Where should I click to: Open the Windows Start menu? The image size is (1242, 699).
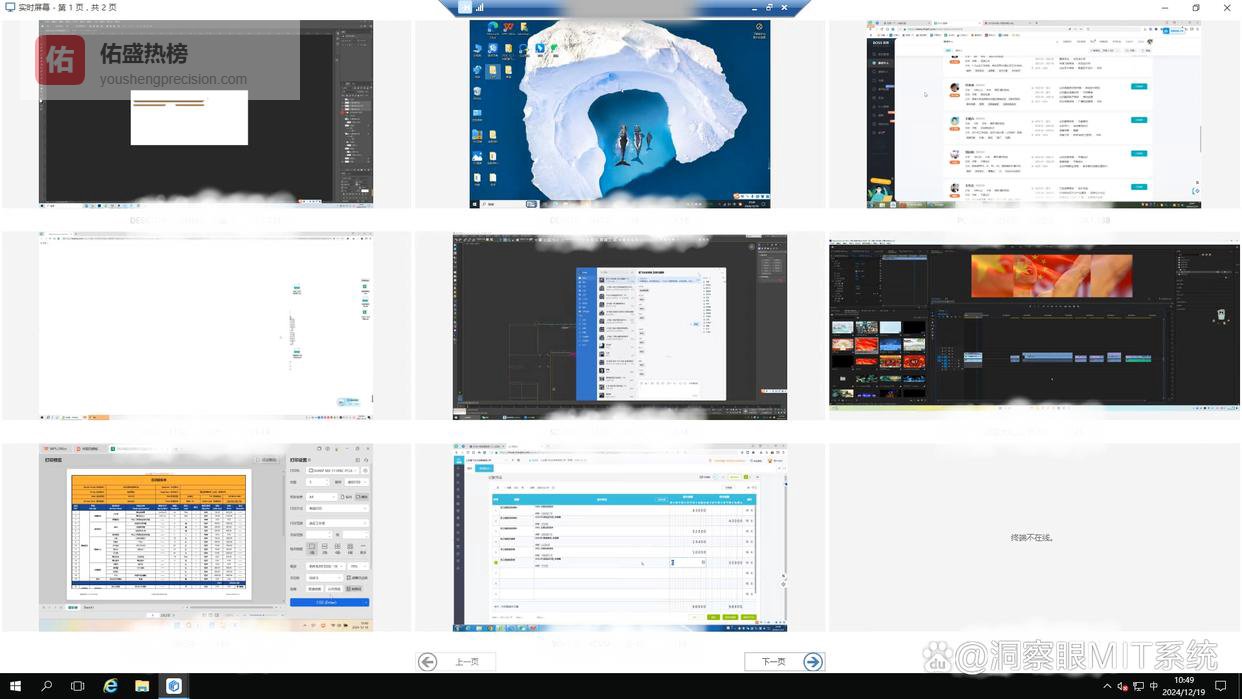15,686
